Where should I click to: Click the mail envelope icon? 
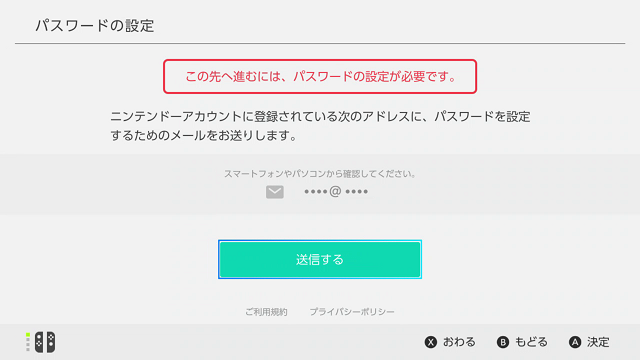pos(275,192)
